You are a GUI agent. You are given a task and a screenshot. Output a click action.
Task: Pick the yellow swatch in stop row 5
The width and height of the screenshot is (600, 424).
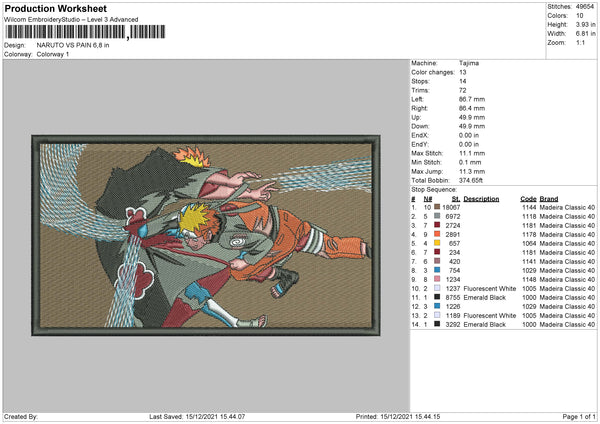437,243
